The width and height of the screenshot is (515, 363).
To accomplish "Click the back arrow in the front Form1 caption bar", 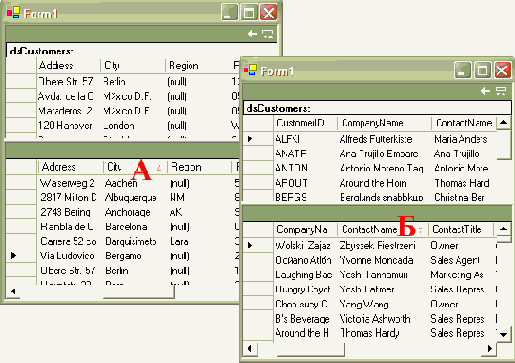I will coord(485,91).
